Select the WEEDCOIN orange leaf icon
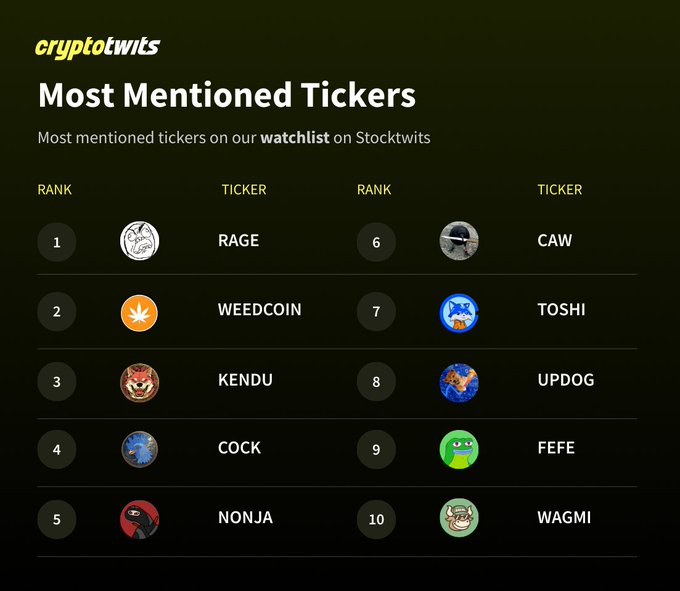The width and height of the screenshot is (680, 591). [x=139, y=312]
